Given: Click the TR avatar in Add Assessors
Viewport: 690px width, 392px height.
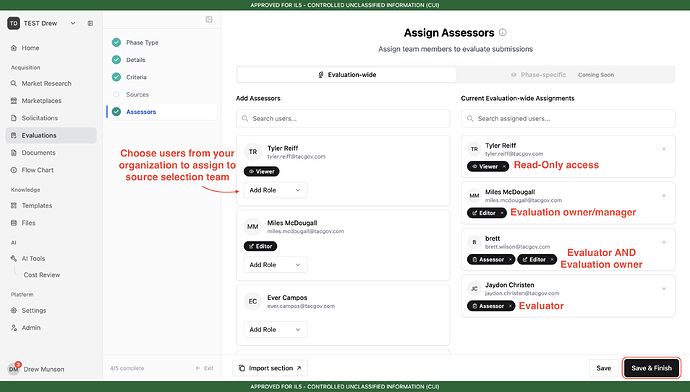Looking at the screenshot, I should [253, 152].
